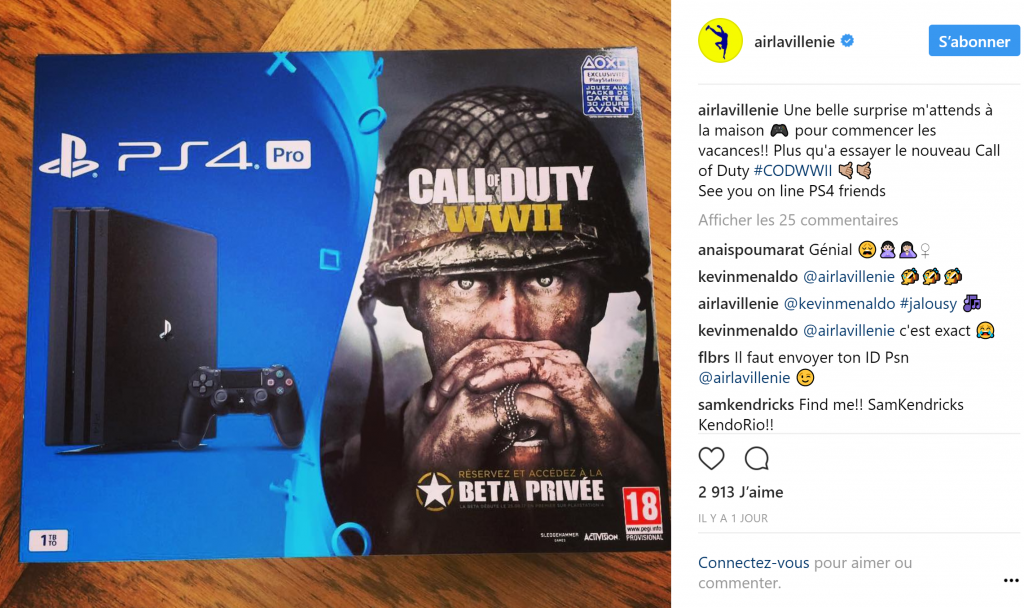Open the #jalousy hashtag link
This screenshot has height=608, width=1024.
click(928, 304)
